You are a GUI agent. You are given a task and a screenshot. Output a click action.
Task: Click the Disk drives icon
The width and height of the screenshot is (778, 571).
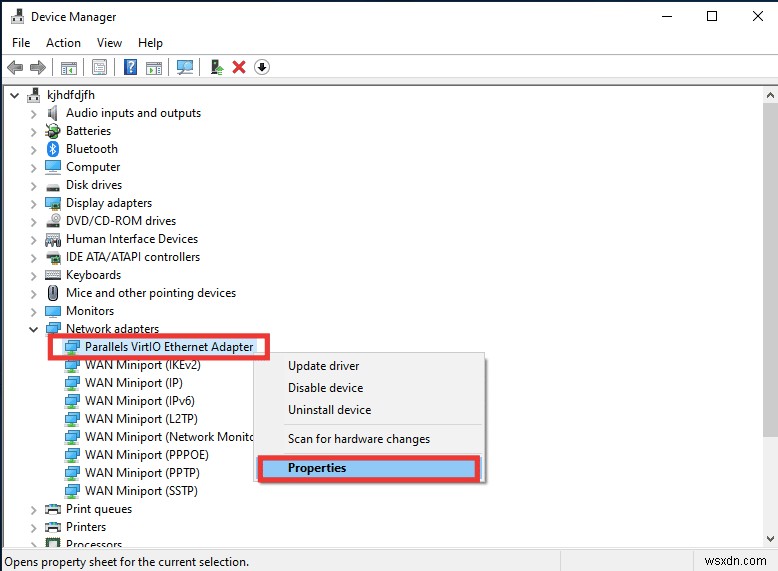pos(53,187)
